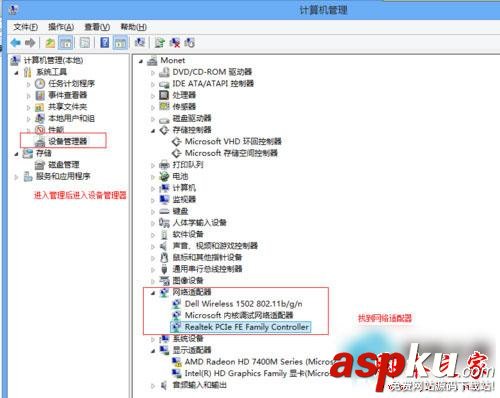Click the uninstall device icon with red X
This screenshot has width=500, height=398.
[175, 43]
